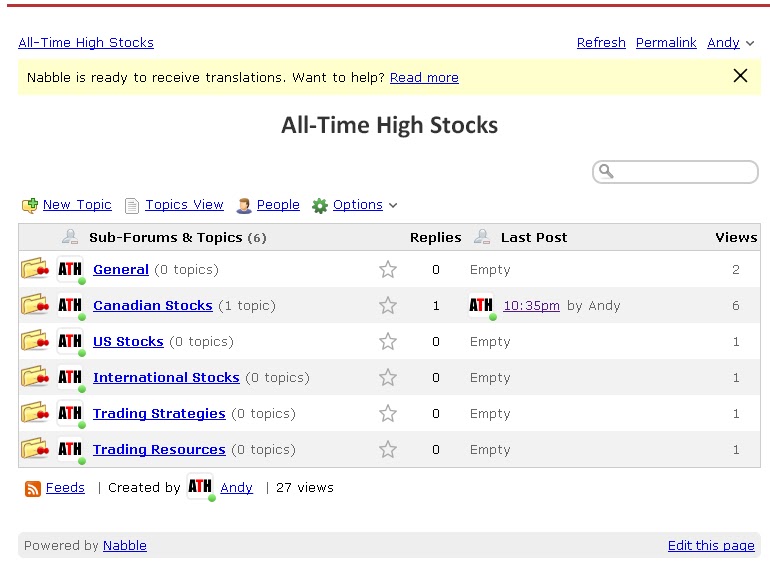
Task: Click the Permalink link
Action: (666, 42)
